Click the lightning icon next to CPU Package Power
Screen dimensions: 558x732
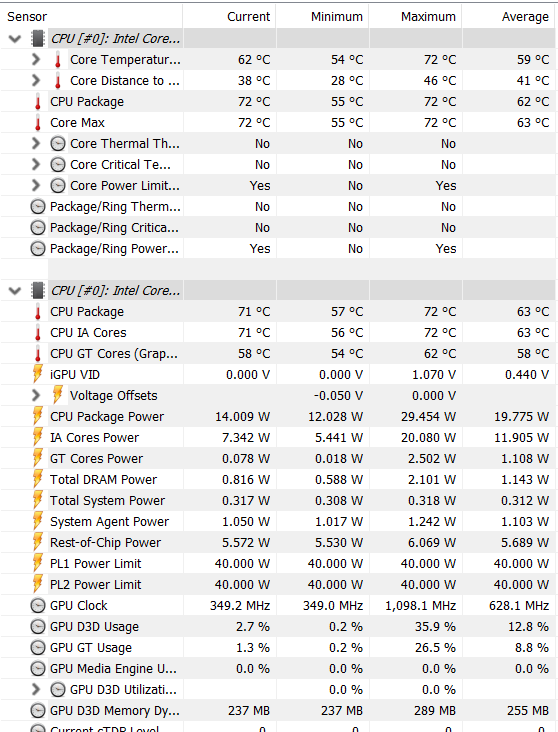click(x=38, y=416)
